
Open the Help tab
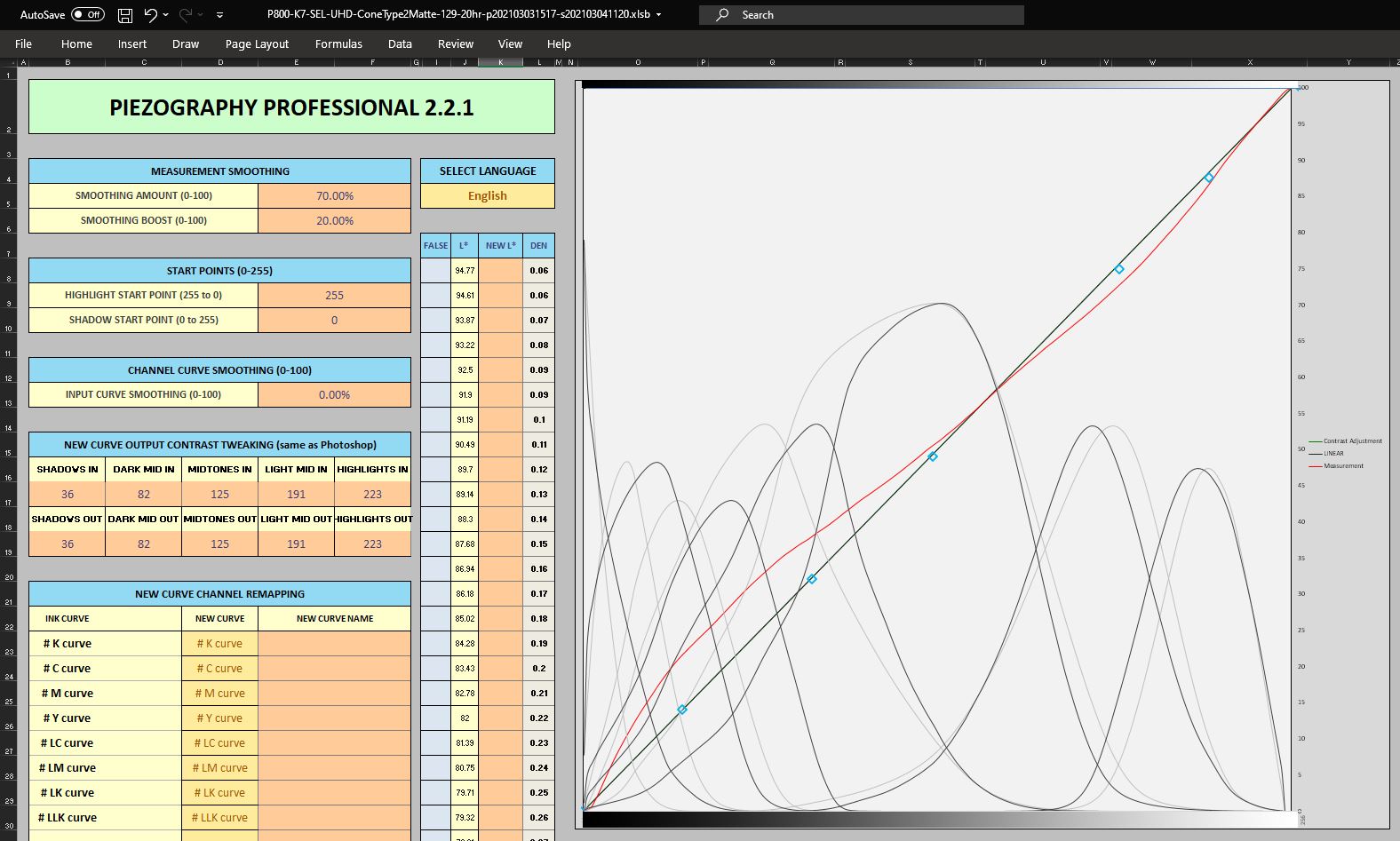[x=559, y=44]
